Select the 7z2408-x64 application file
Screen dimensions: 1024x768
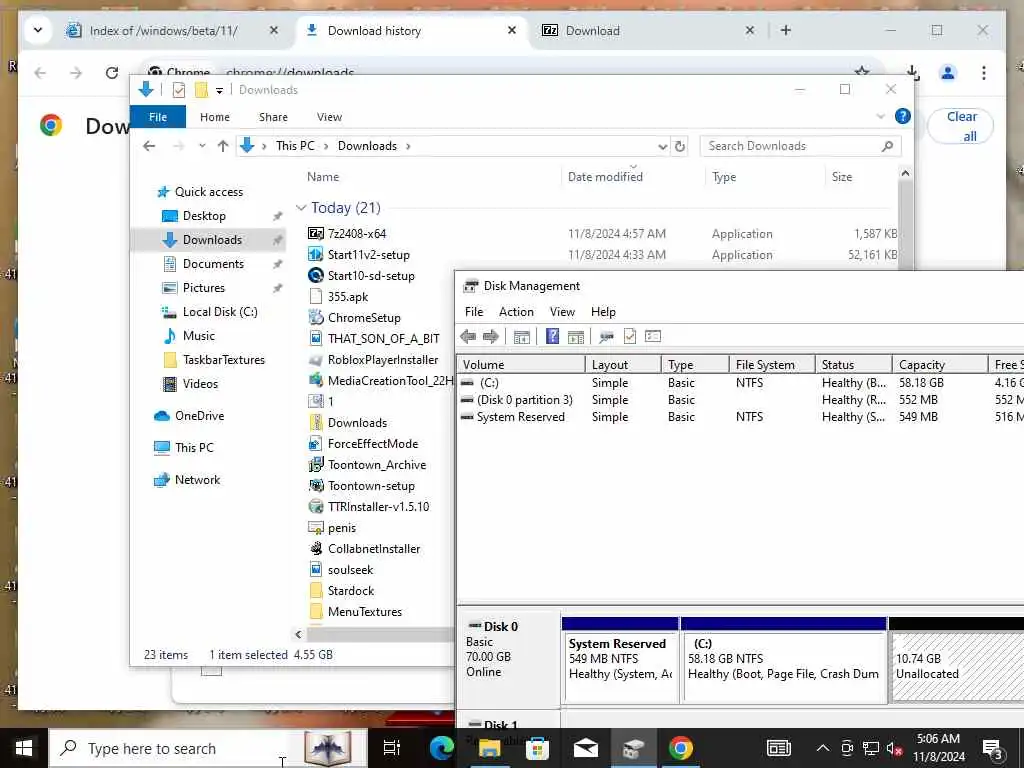click(x=357, y=234)
